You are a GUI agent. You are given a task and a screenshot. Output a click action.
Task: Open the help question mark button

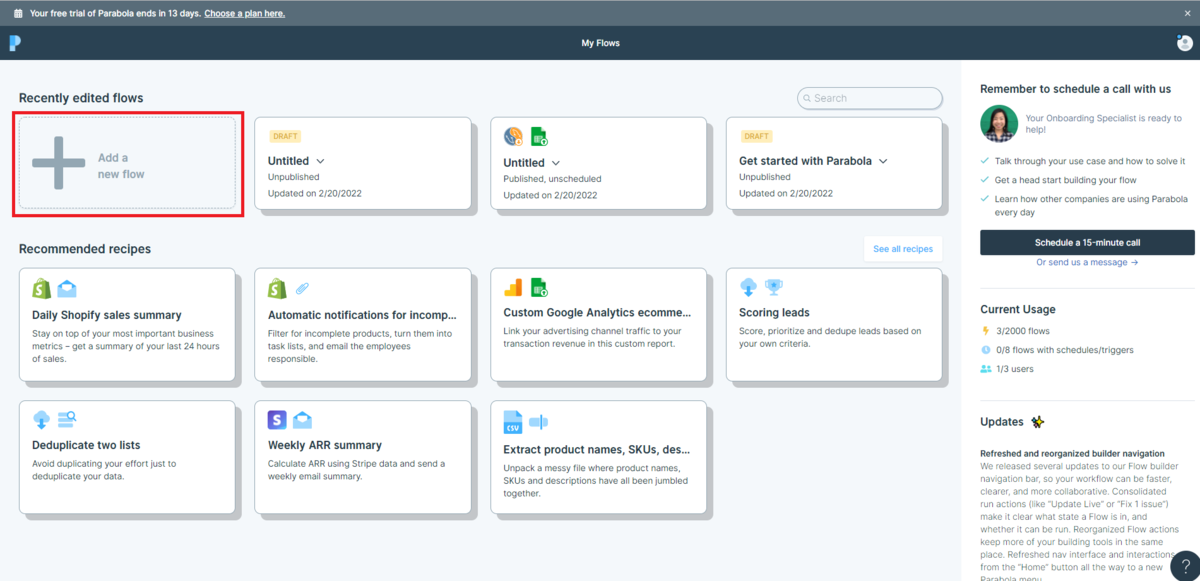point(1186,564)
